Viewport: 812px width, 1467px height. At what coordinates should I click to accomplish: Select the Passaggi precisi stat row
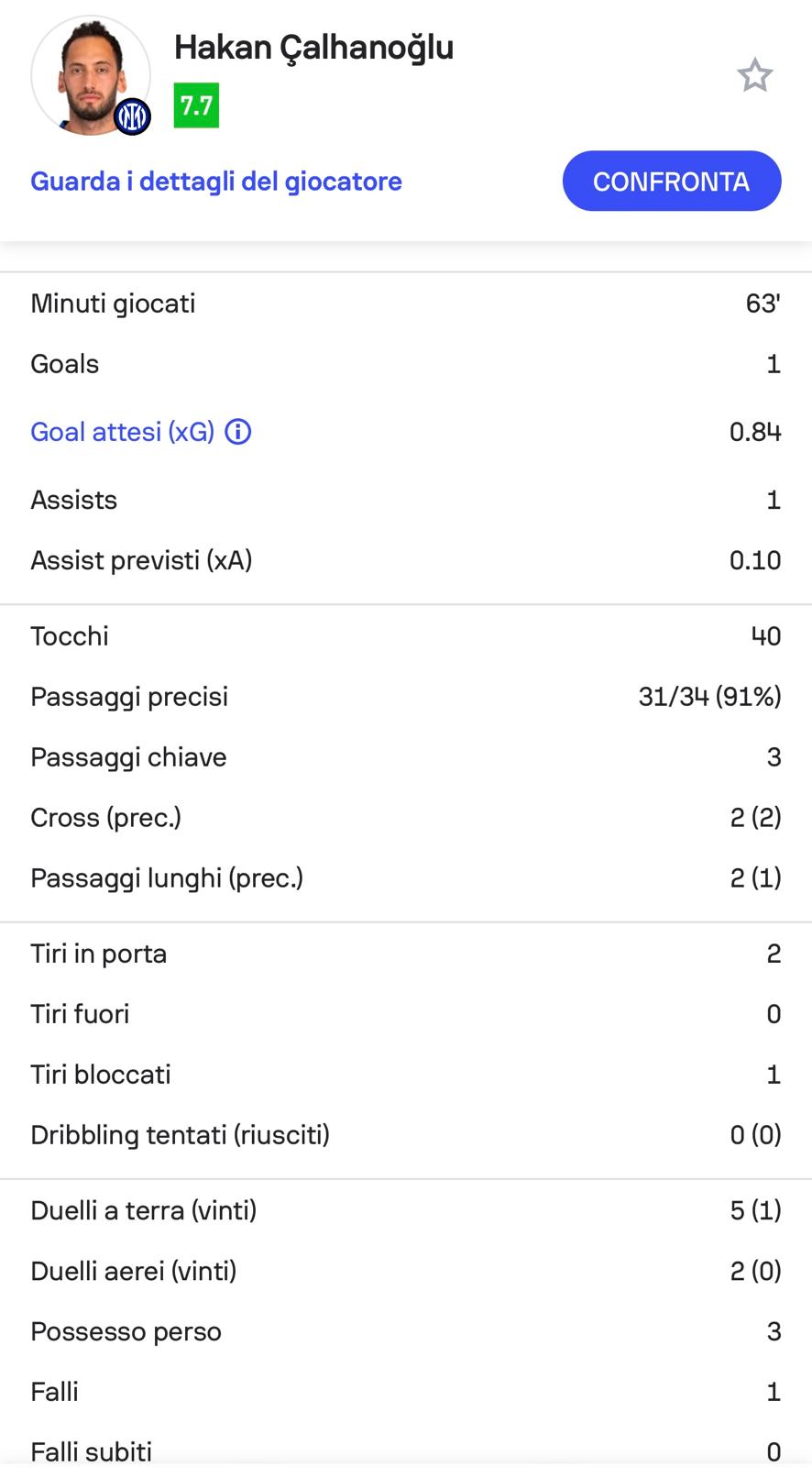(406, 697)
